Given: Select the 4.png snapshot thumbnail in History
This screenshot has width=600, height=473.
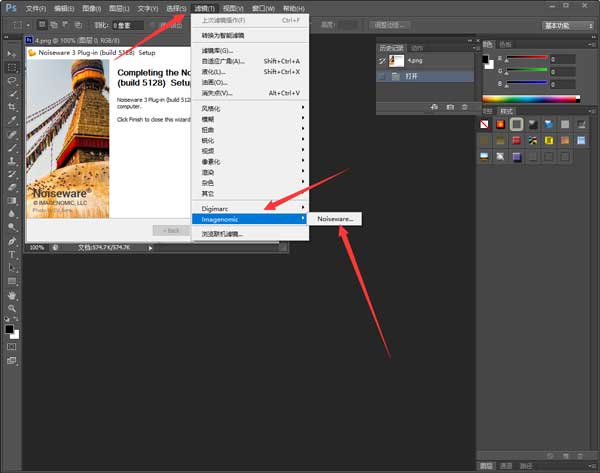Looking at the screenshot, I should point(396,61).
